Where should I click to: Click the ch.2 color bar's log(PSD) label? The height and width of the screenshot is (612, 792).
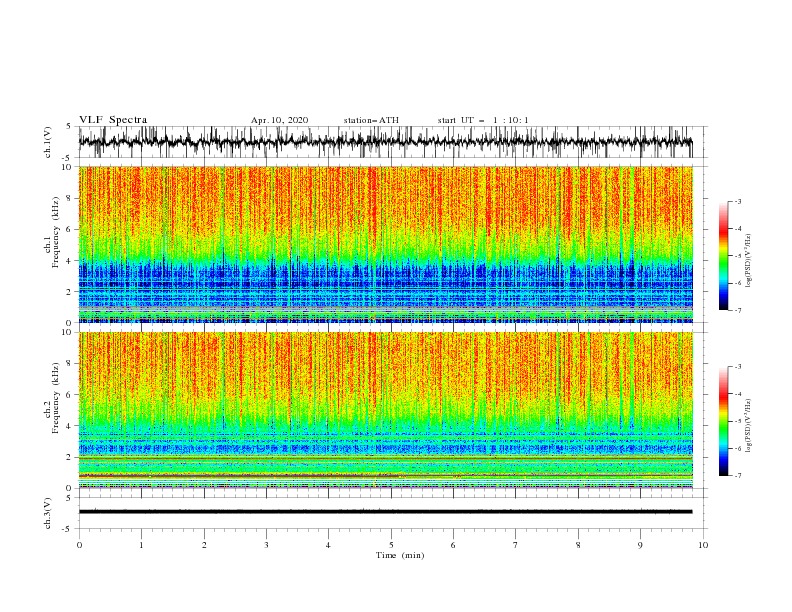click(749, 426)
